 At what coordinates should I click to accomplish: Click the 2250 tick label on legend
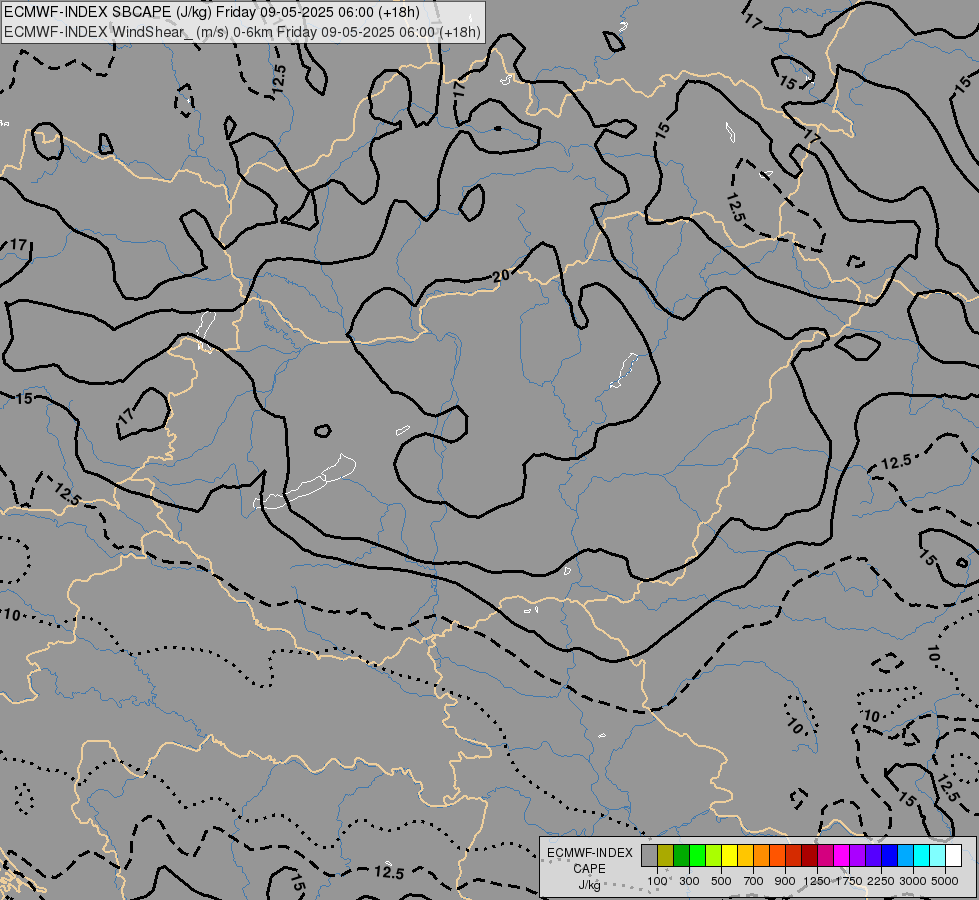click(881, 881)
